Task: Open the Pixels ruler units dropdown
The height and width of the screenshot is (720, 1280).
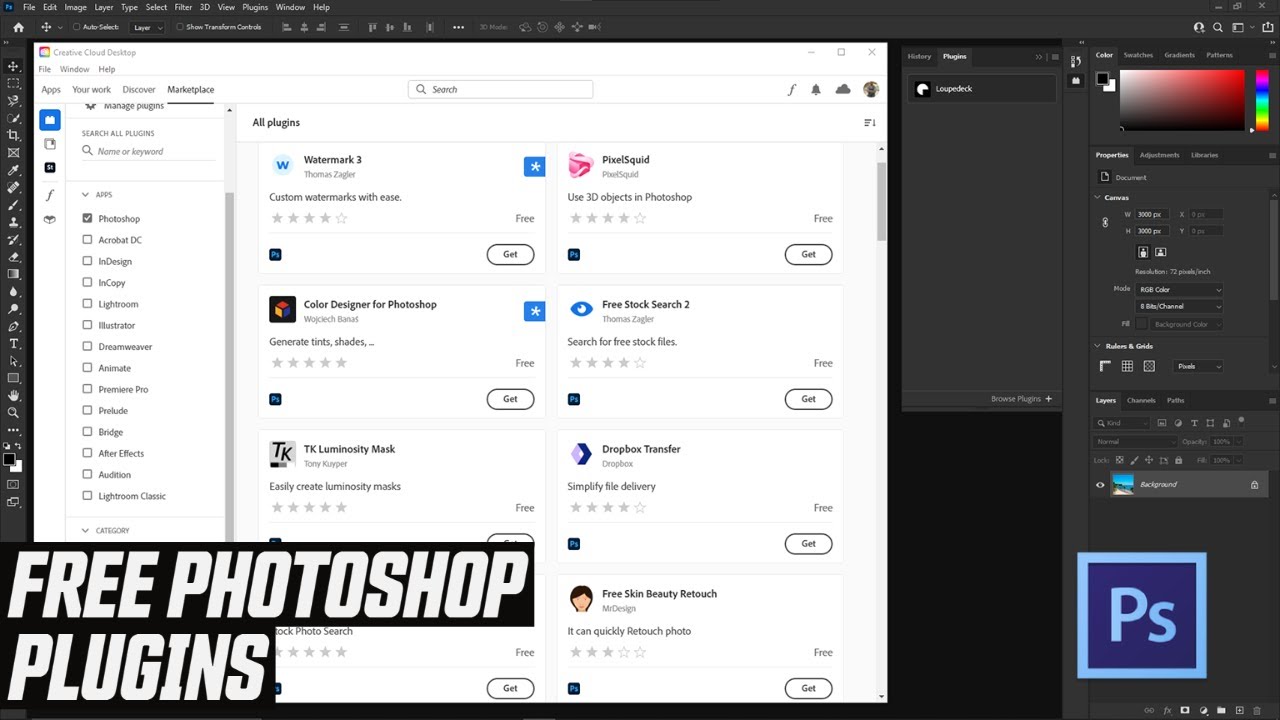Action: pos(1198,367)
